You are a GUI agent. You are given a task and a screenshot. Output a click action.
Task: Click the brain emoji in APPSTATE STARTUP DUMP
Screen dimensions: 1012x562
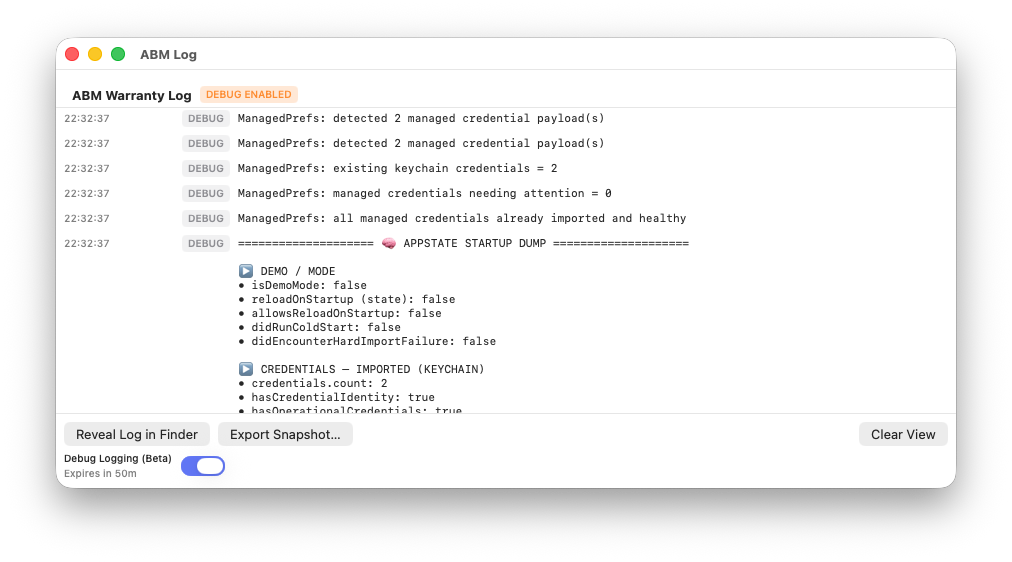coord(389,243)
